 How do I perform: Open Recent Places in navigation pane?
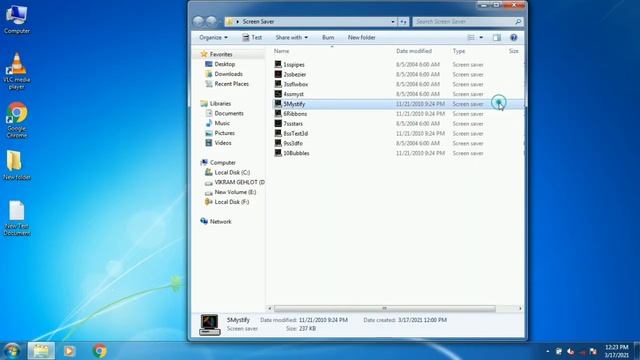[231, 84]
